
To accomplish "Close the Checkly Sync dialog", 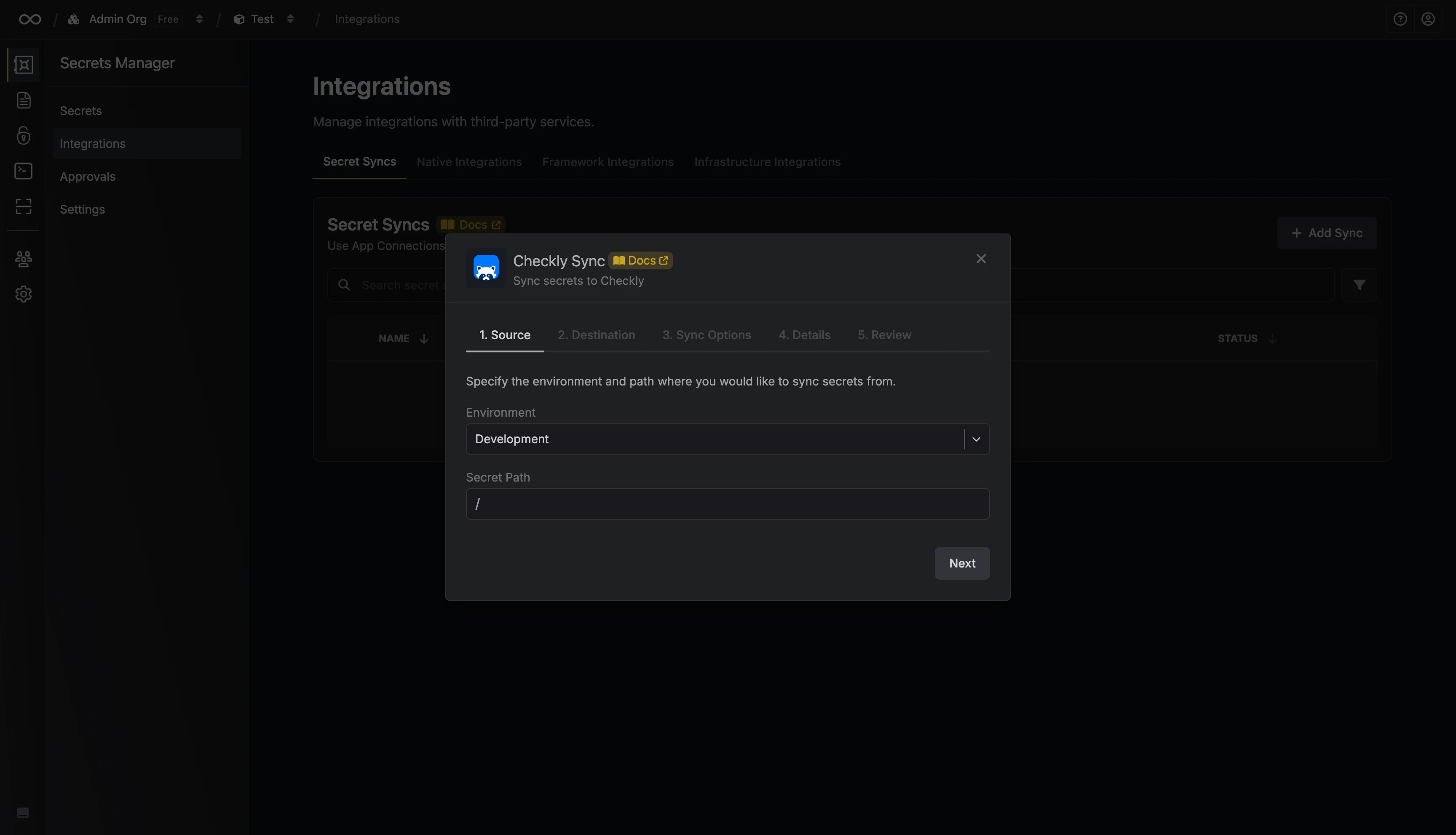I will (981, 259).
